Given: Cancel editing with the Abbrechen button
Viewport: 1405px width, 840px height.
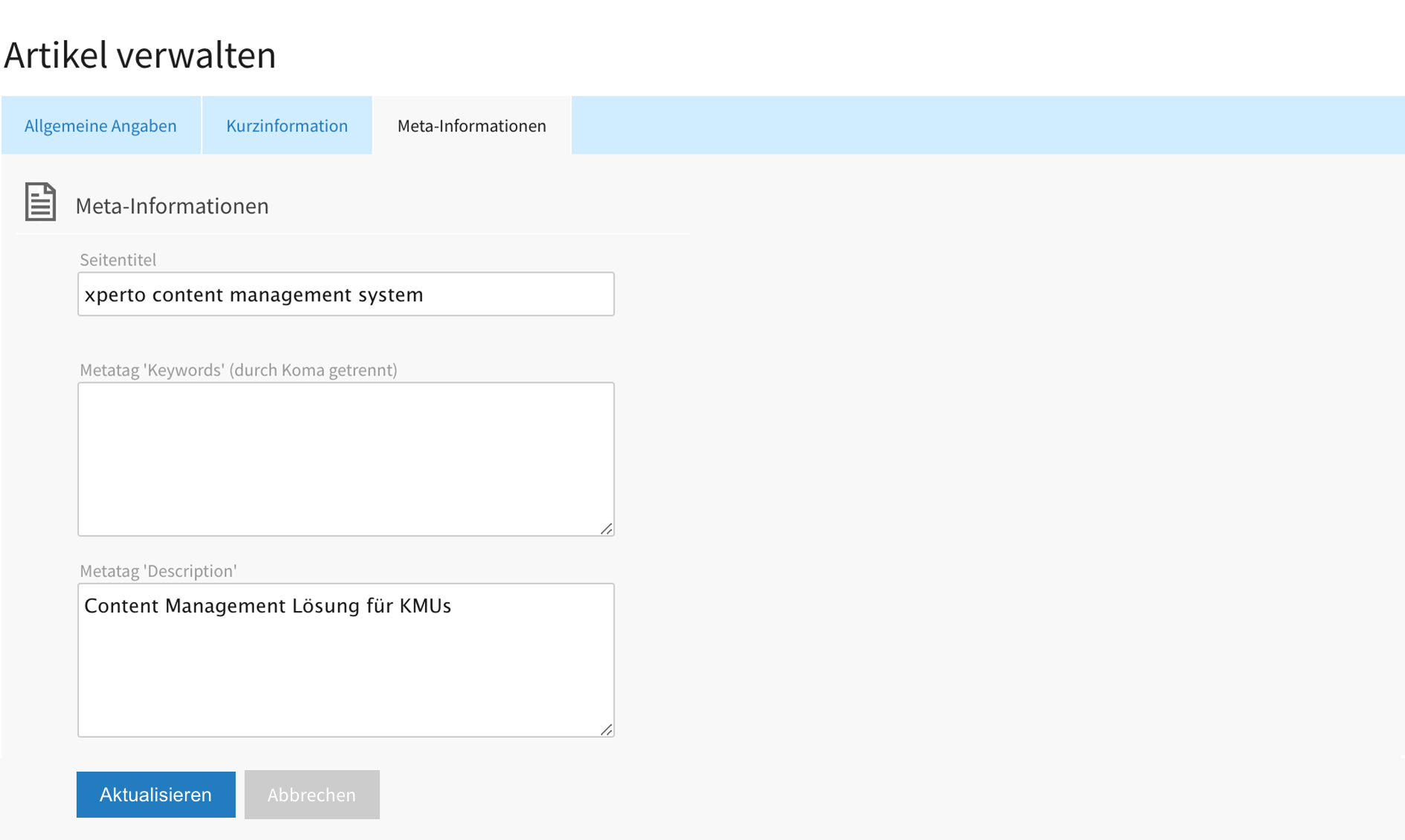Looking at the screenshot, I should [x=312, y=795].
